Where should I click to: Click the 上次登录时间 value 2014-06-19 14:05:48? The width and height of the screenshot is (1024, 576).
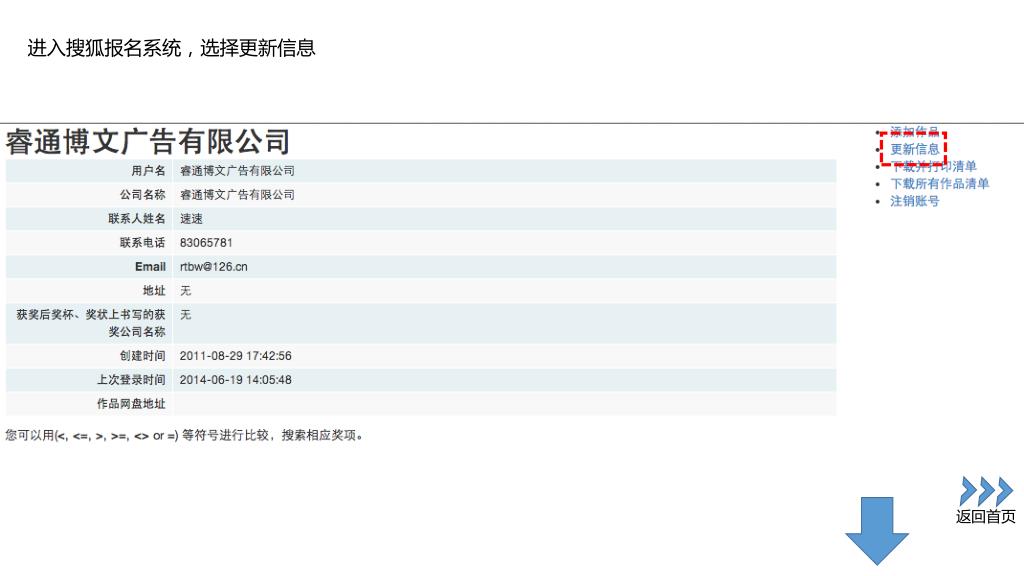235,379
